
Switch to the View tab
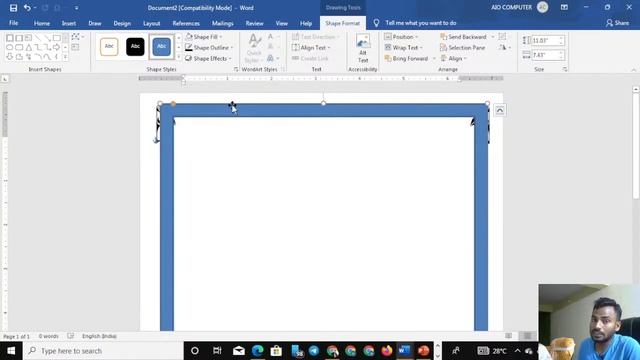point(282,23)
